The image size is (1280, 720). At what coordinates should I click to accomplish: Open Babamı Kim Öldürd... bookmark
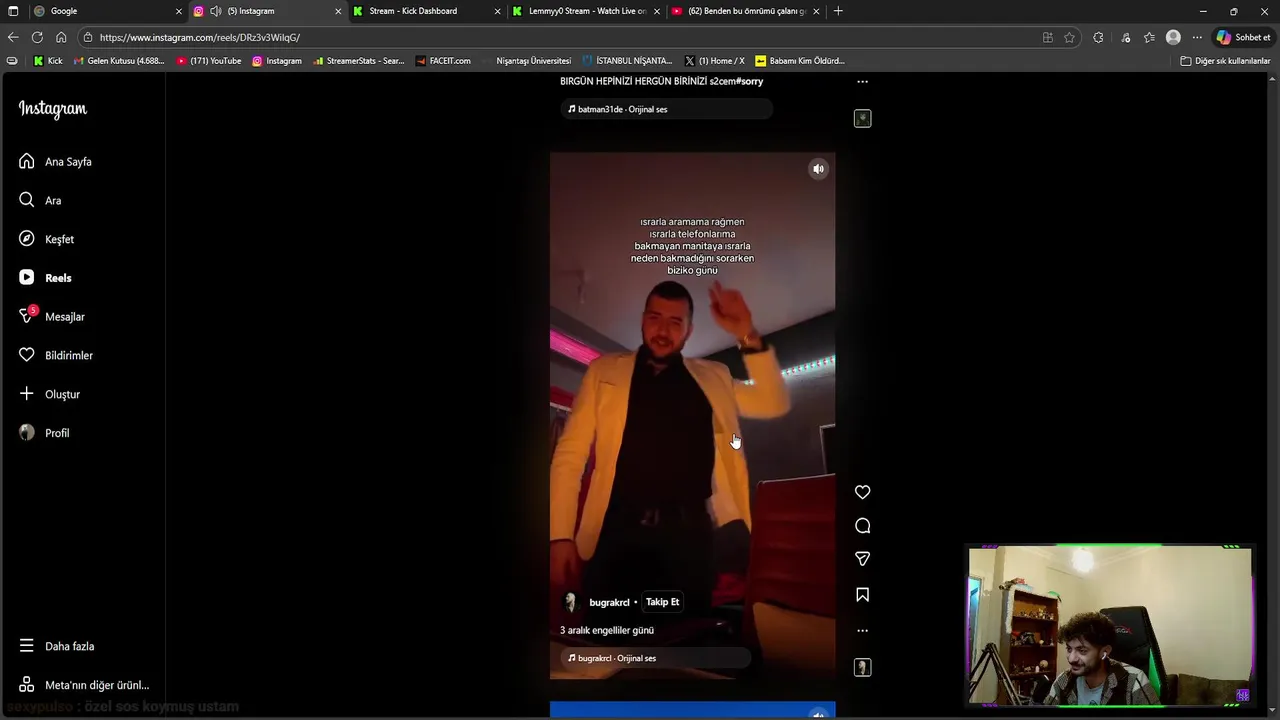point(800,61)
